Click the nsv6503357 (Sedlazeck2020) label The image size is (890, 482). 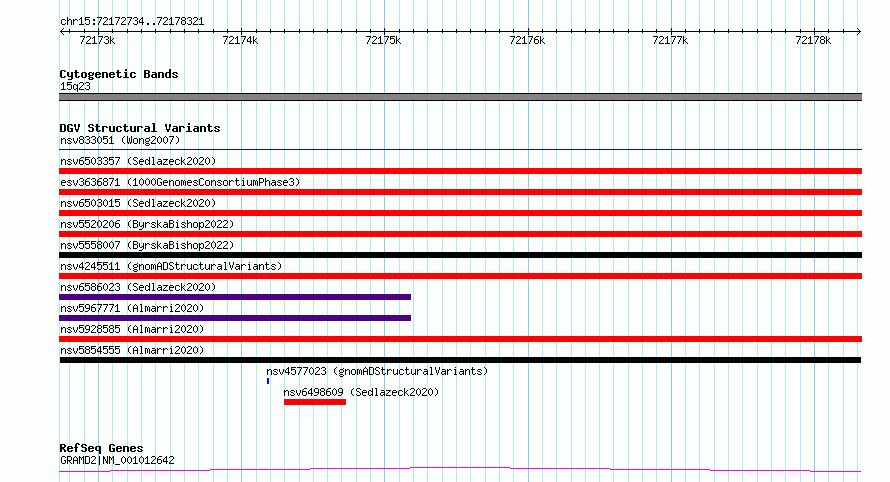coord(138,161)
